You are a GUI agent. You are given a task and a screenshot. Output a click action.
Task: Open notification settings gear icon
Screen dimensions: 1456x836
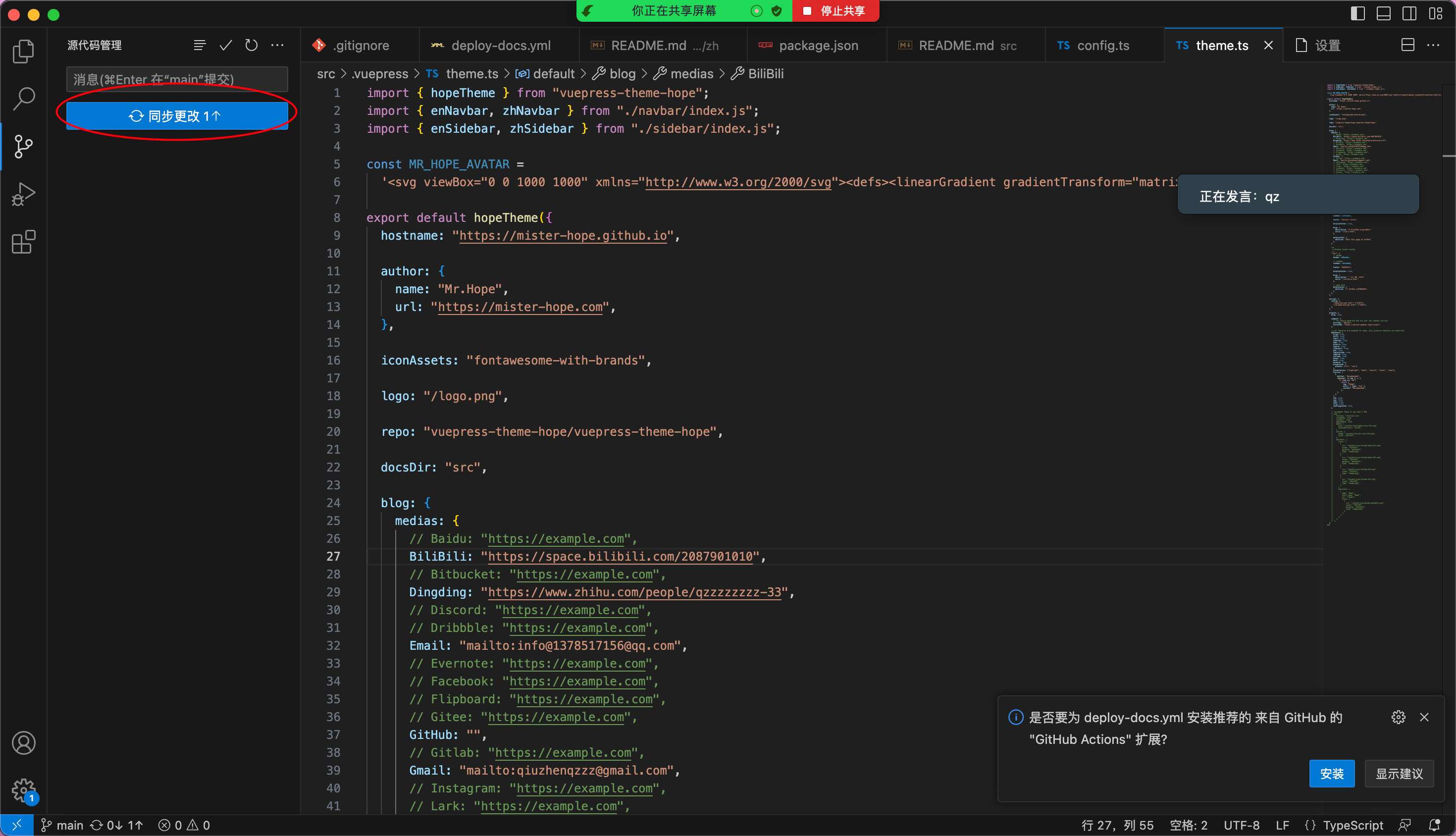tap(1398, 717)
